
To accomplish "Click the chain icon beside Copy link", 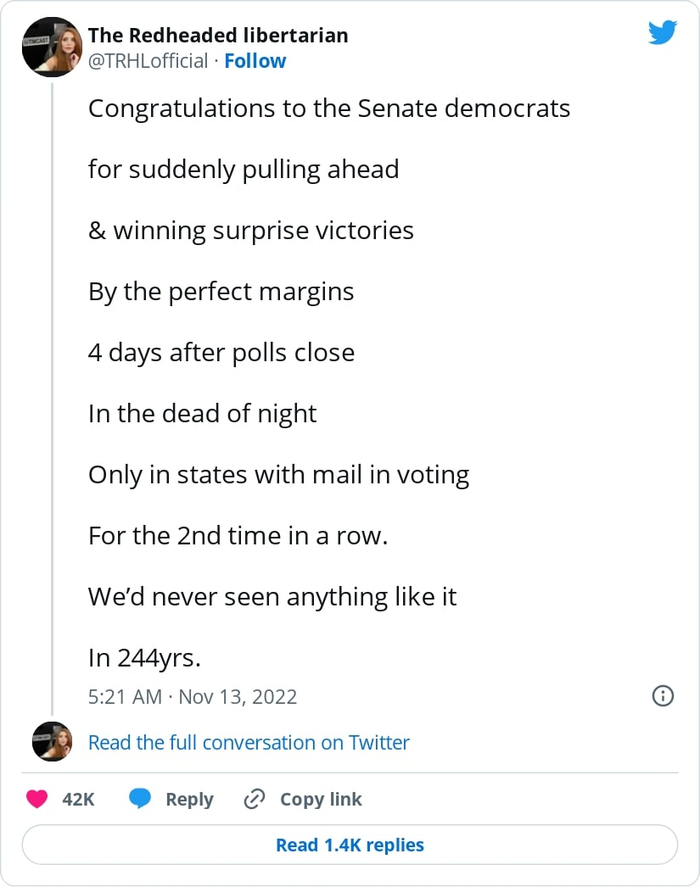I will pyautogui.click(x=255, y=799).
